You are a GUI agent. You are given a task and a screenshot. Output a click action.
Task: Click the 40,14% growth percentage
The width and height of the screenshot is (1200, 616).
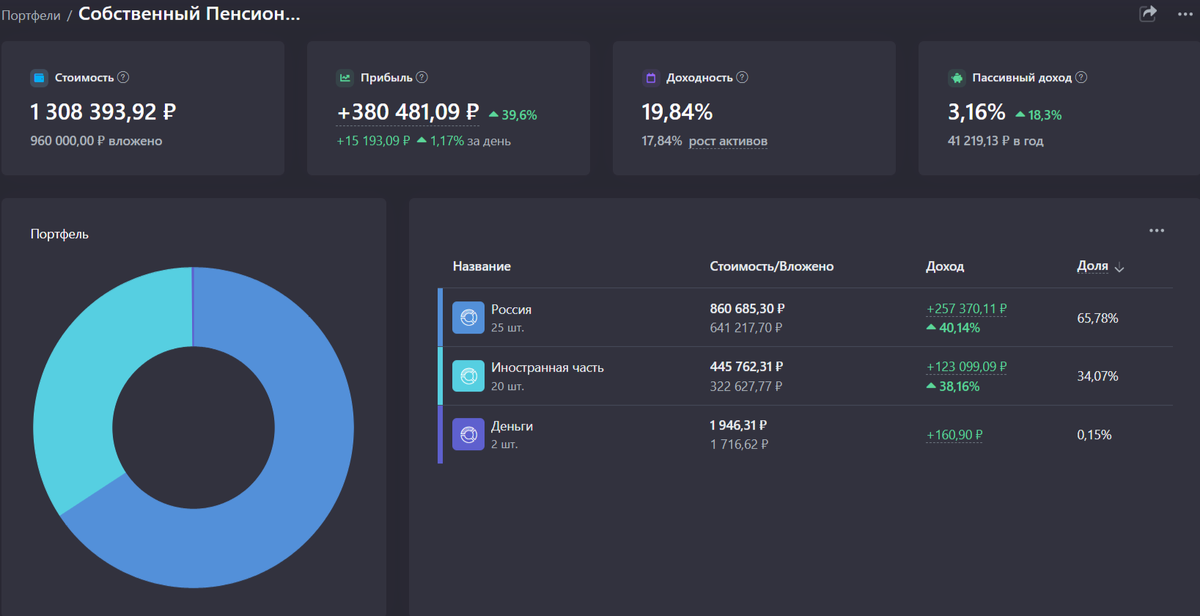pyautogui.click(x=960, y=327)
